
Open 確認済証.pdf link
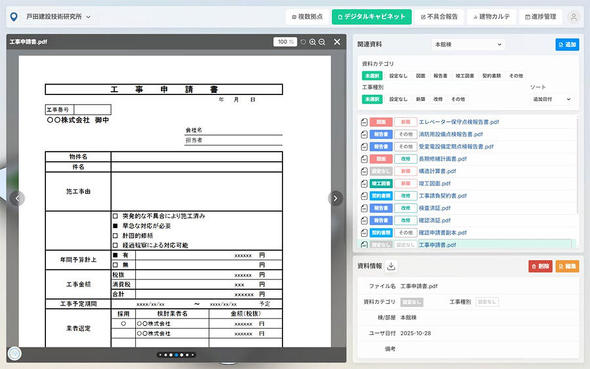coord(435,220)
